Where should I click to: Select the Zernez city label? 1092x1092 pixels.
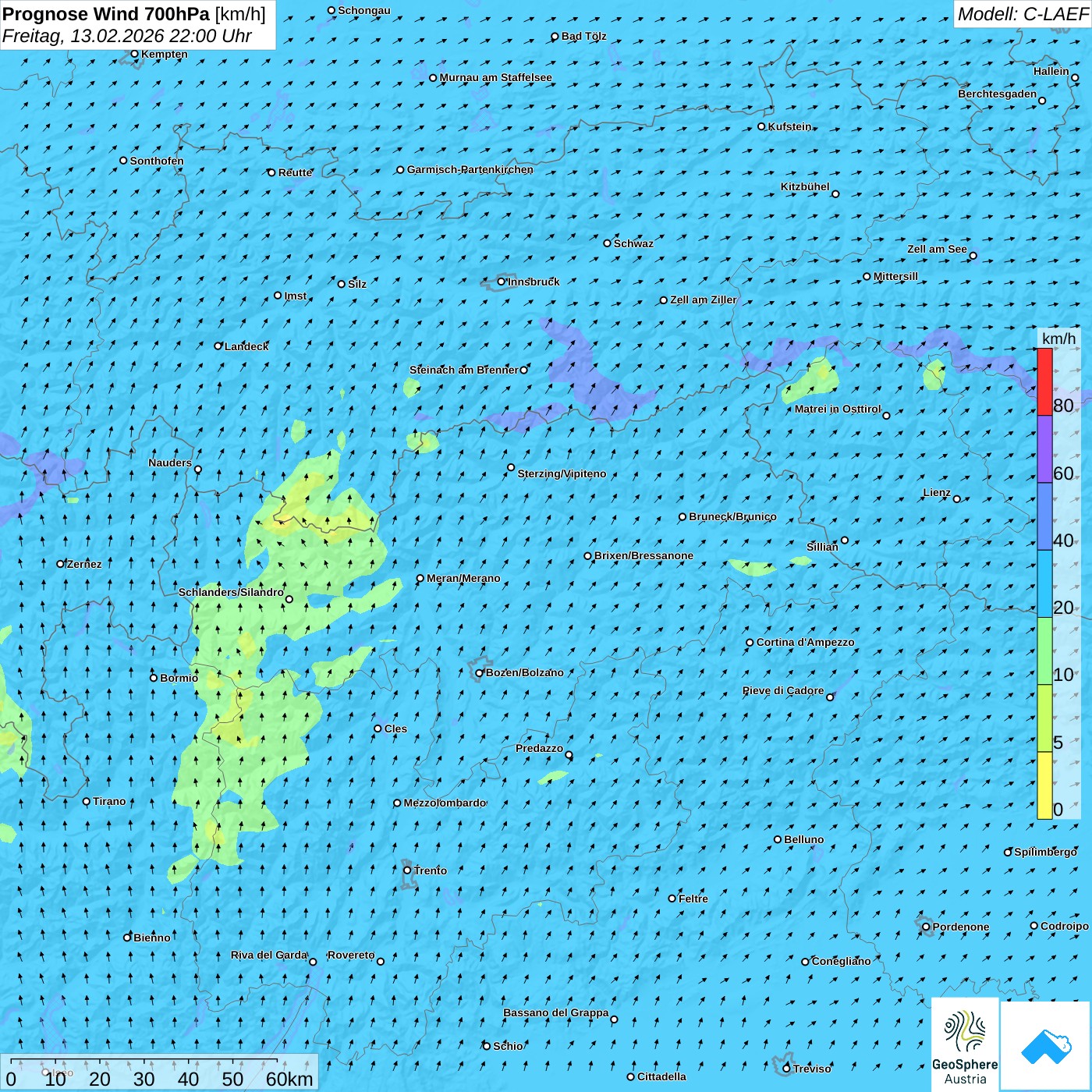[84, 564]
